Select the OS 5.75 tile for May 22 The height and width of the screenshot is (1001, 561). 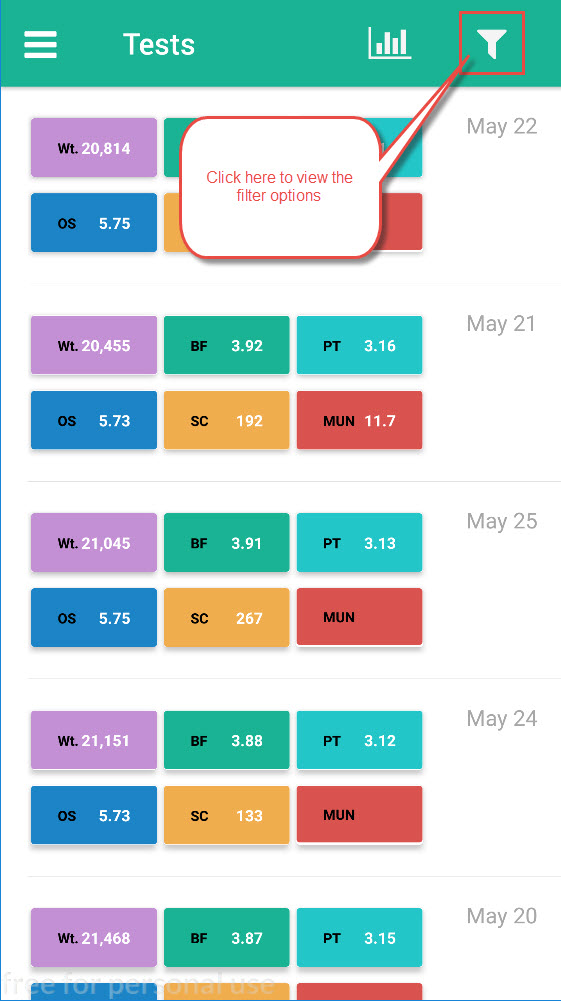pyautogui.click(x=94, y=223)
